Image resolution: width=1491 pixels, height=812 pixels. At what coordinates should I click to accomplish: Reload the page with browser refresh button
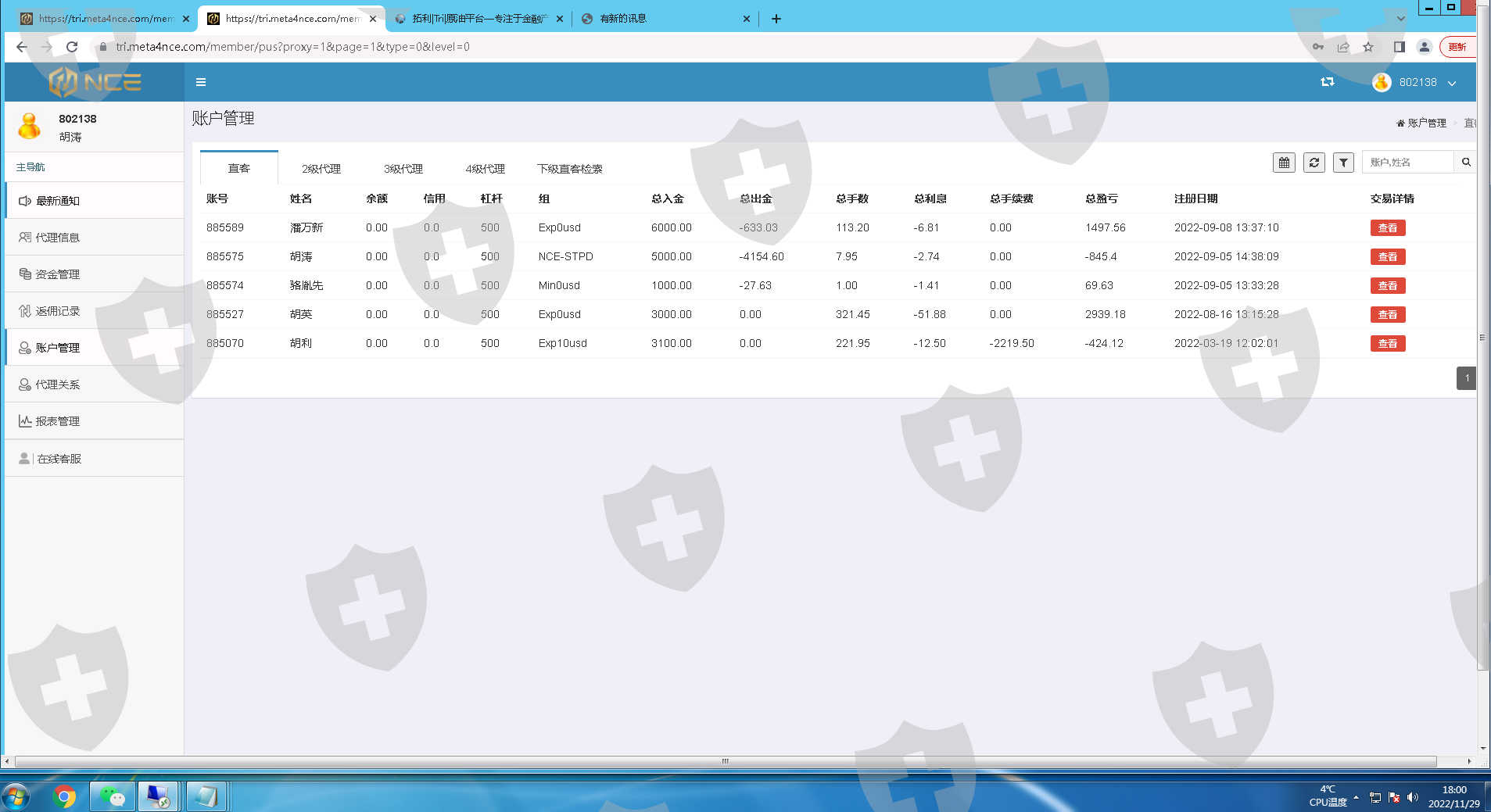click(72, 47)
